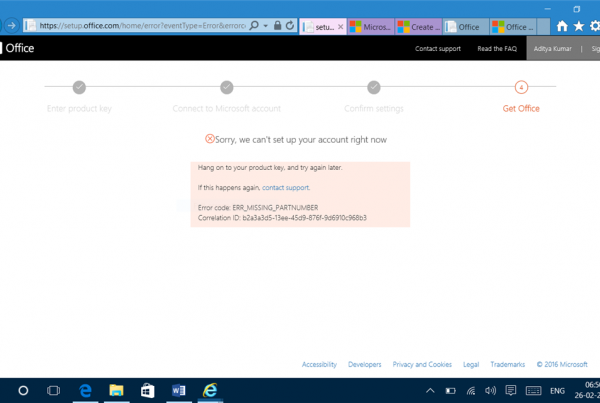Click the taskbar clock and date
The width and height of the screenshot is (600, 403).
coord(587,390)
